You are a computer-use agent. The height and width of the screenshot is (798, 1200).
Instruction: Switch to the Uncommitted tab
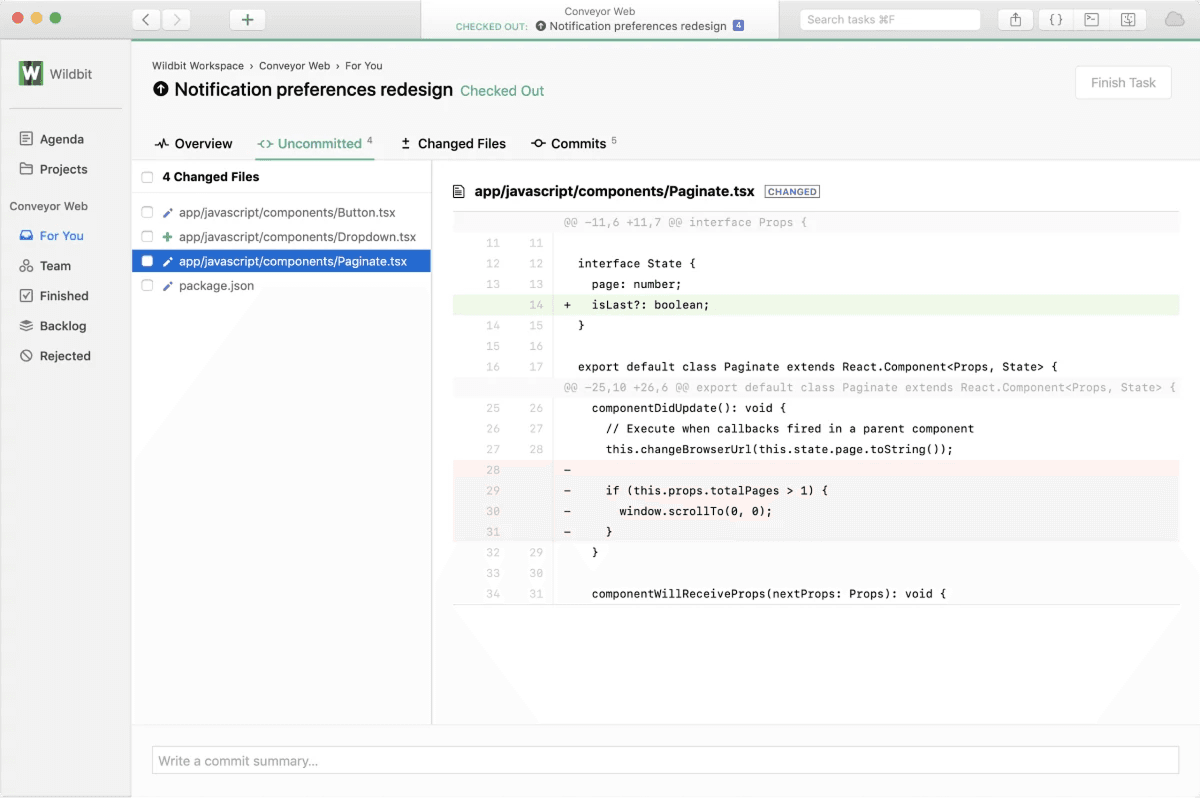(315, 144)
